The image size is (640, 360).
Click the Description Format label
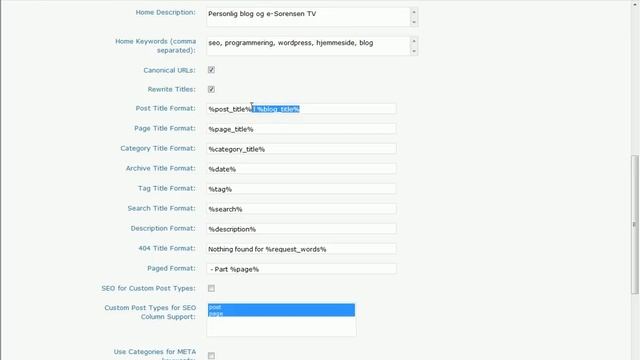point(163,228)
